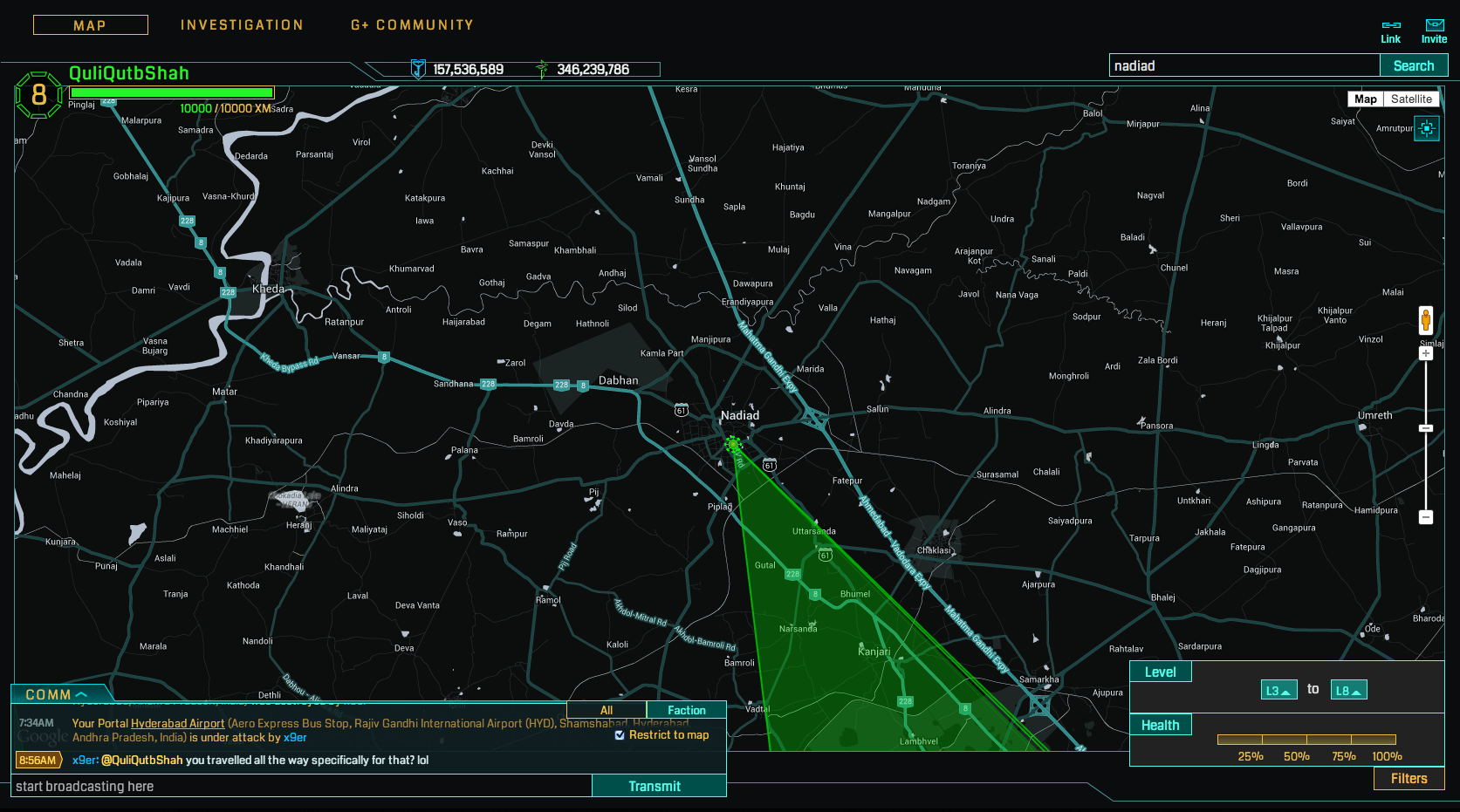The height and width of the screenshot is (812, 1460).
Task: Click the Dabhan label on the map
Action: (619, 380)
